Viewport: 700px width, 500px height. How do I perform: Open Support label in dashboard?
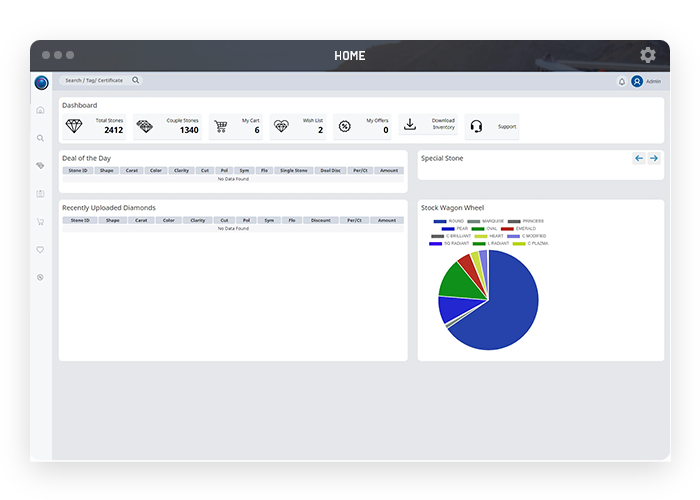(x=507, y=126)
